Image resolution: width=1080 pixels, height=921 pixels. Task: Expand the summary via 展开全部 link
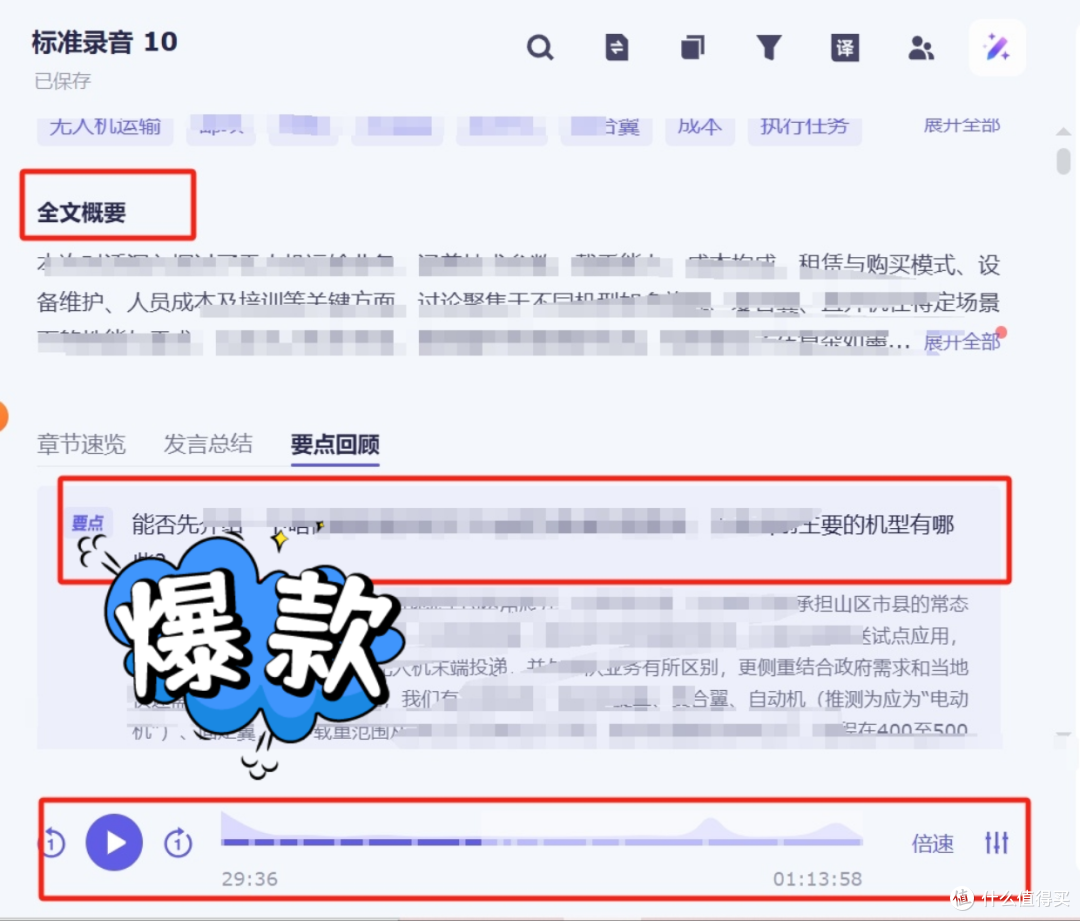[x=962, y=341]
